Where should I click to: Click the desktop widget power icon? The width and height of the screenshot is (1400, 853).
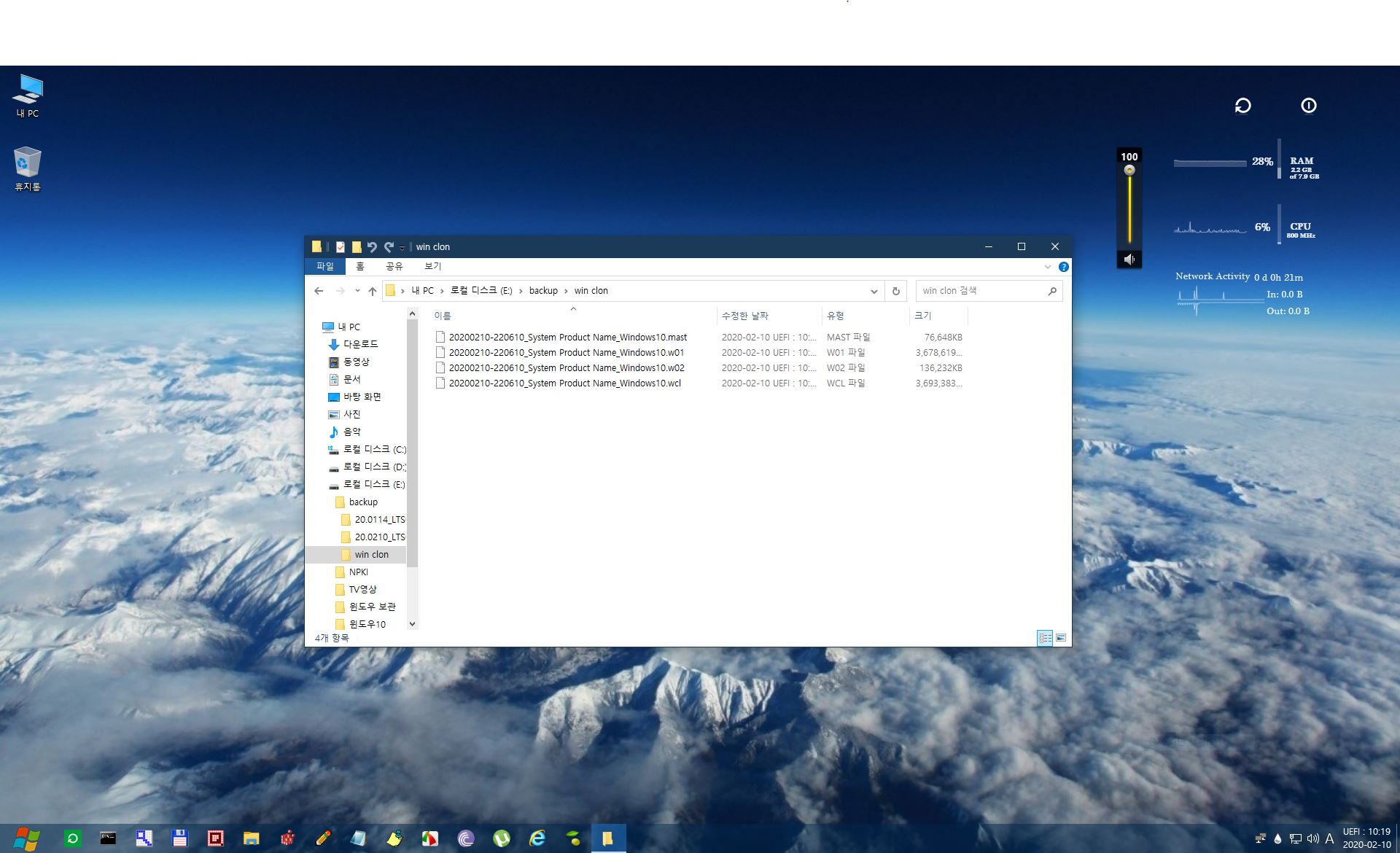[x=1309, y=106]
